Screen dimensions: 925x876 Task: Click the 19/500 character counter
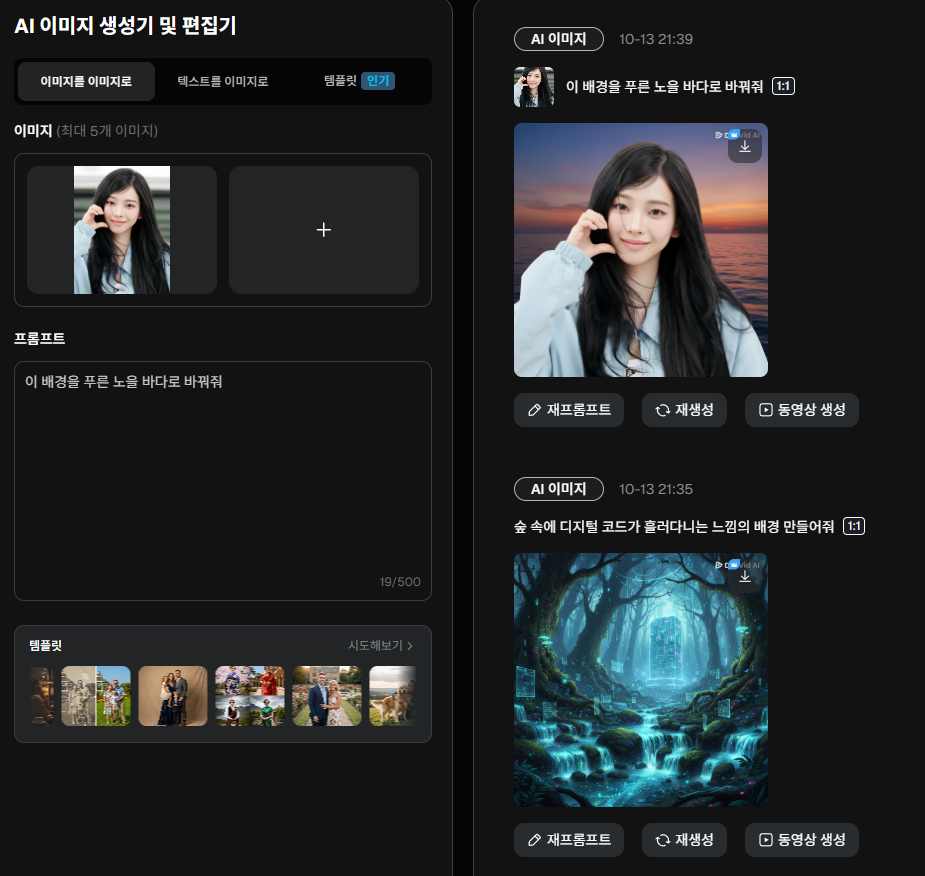399,582
